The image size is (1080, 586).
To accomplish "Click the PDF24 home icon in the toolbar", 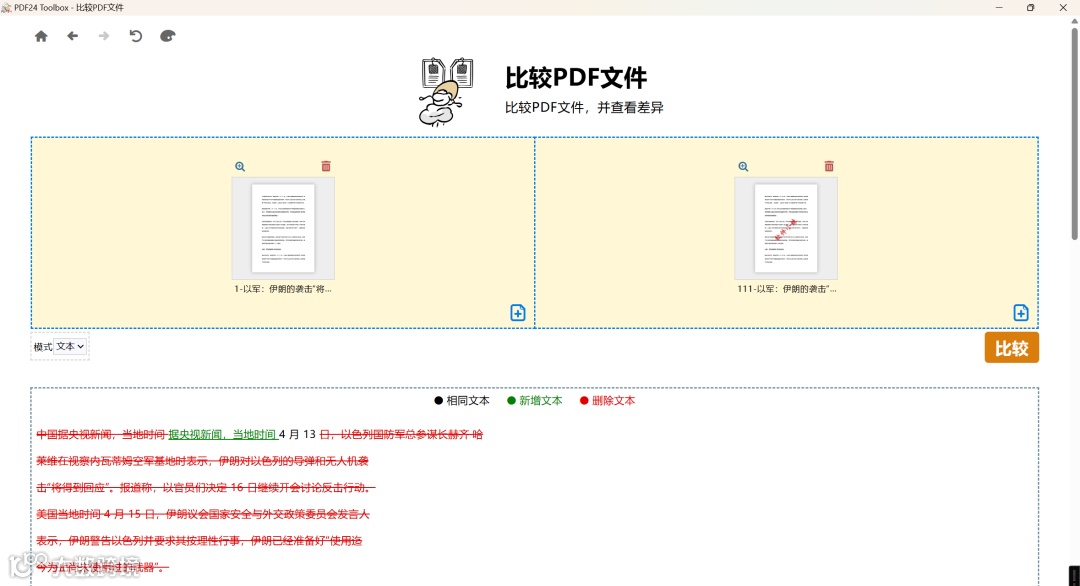I will tap(41, 35).
